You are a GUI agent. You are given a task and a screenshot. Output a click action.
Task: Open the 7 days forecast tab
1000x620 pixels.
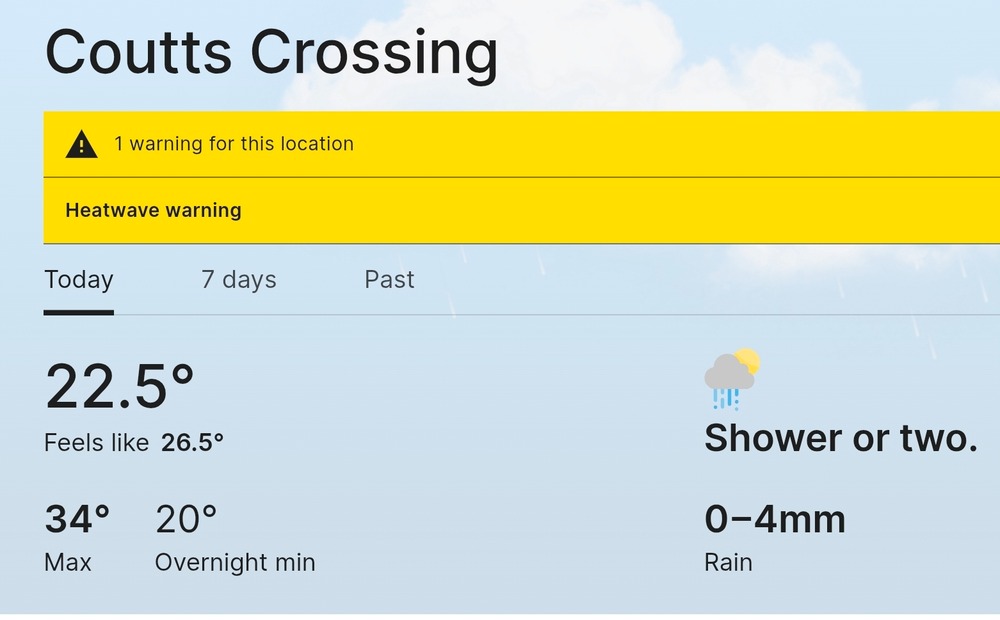[238, 280]
